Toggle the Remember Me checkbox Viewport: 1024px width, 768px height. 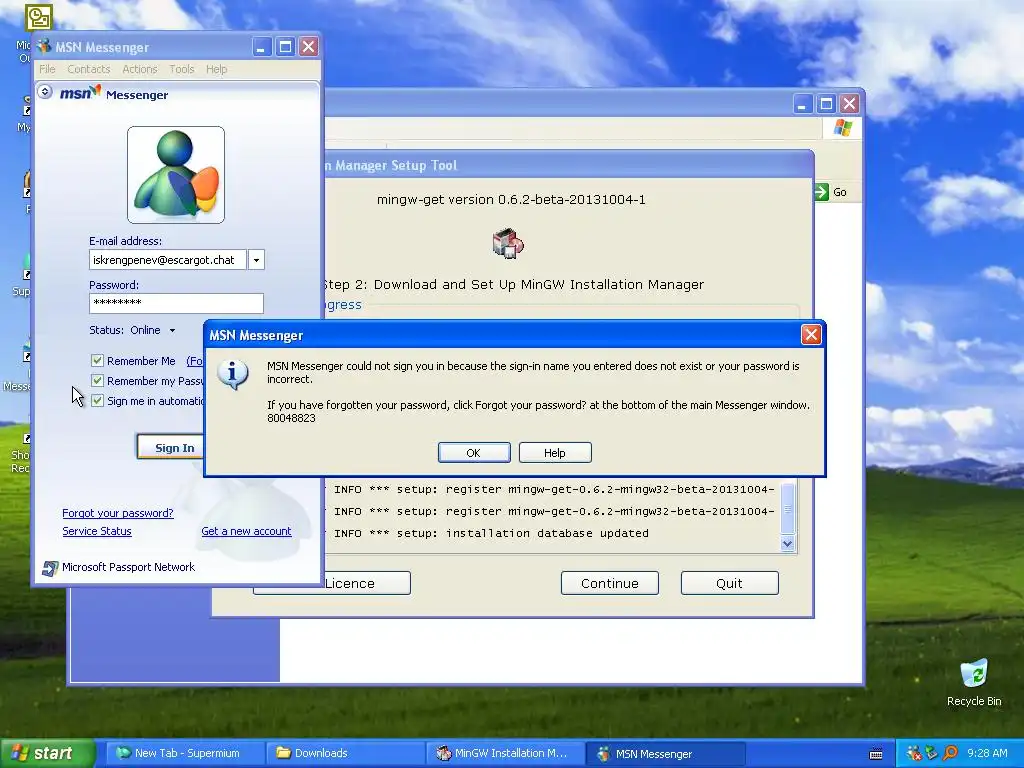pyautogui.click(x=97, y=360)
